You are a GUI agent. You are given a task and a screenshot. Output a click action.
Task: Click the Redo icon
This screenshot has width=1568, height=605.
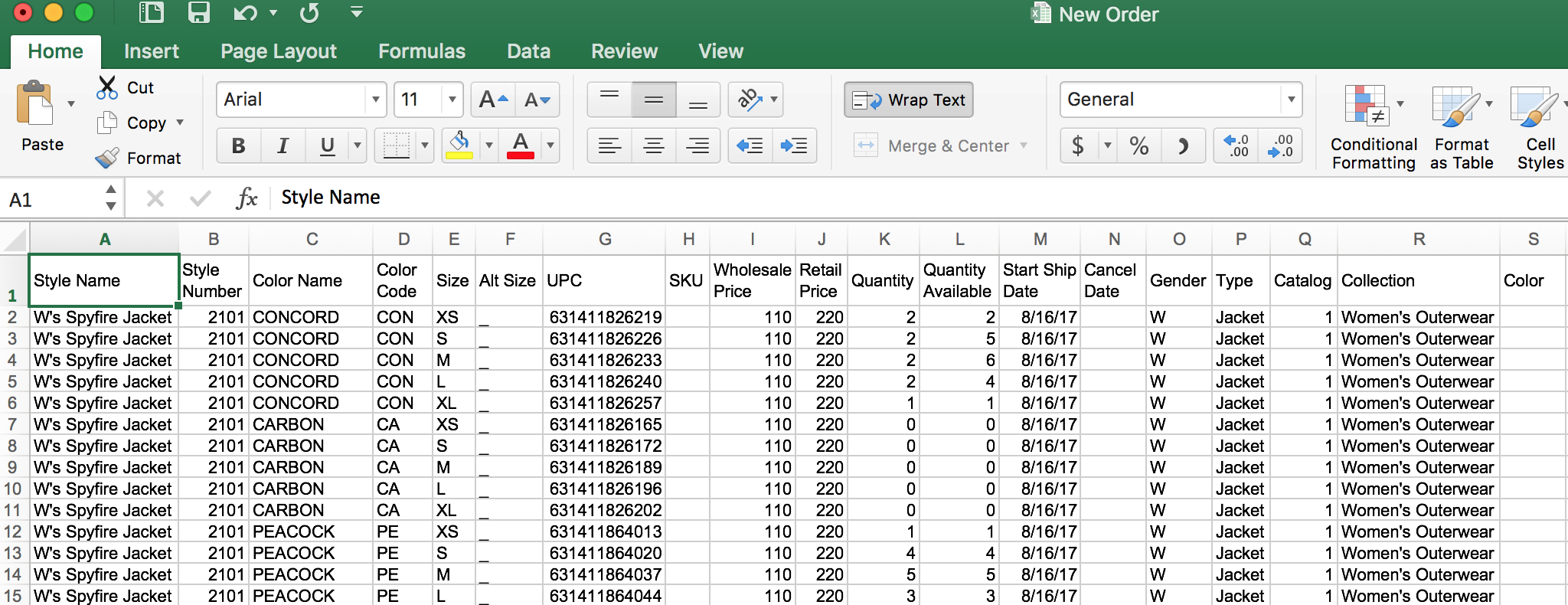[x=309, y=13]
